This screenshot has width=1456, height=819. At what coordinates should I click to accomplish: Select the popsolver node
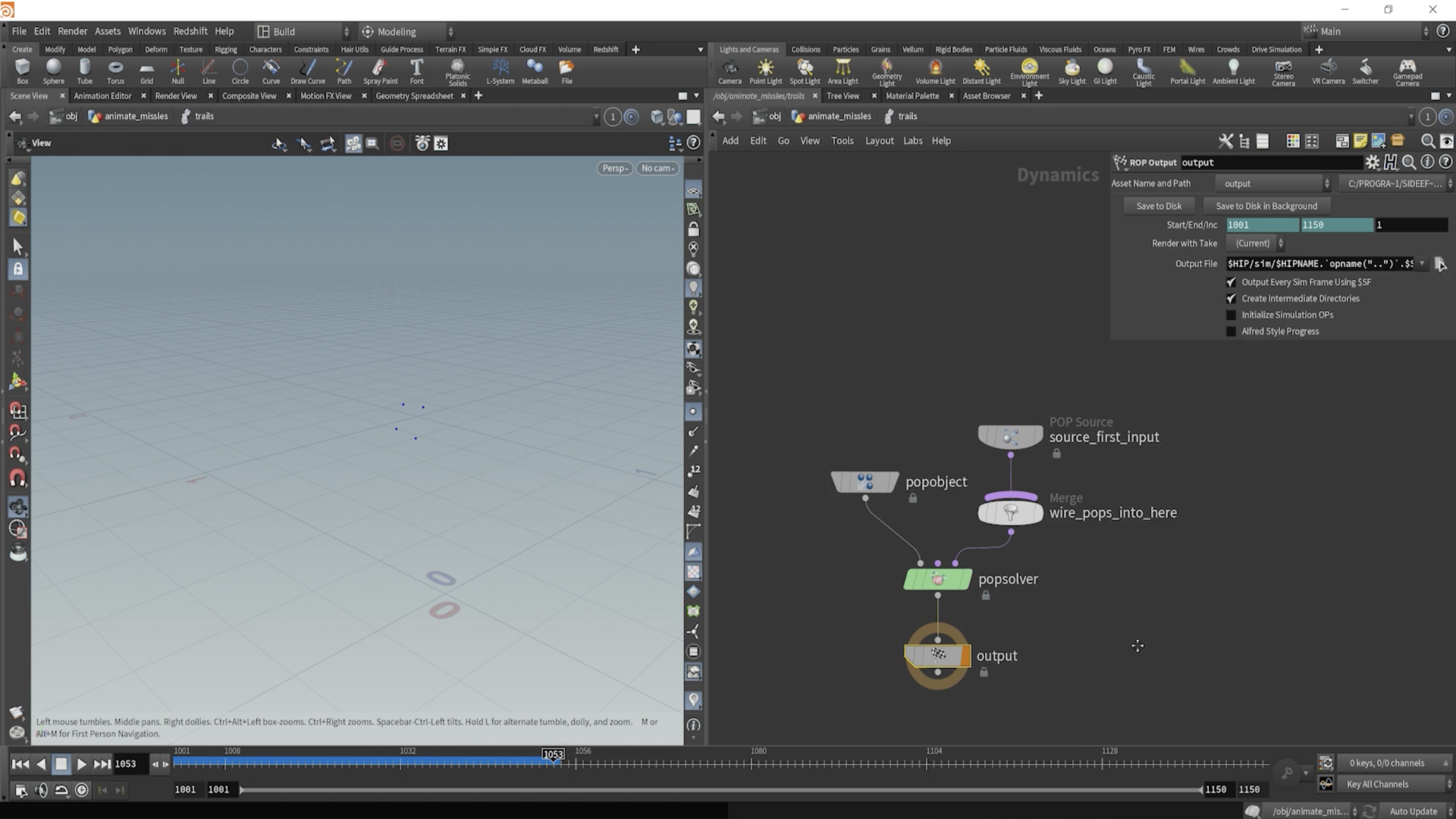(x=937, y=579)
